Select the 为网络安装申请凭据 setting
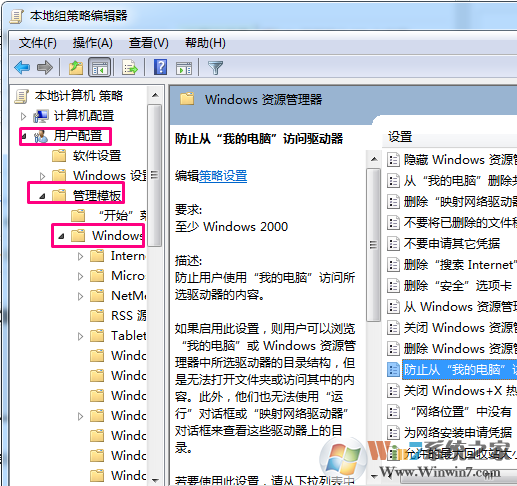Viewport: 517px width, 486px height. point(458,433)
